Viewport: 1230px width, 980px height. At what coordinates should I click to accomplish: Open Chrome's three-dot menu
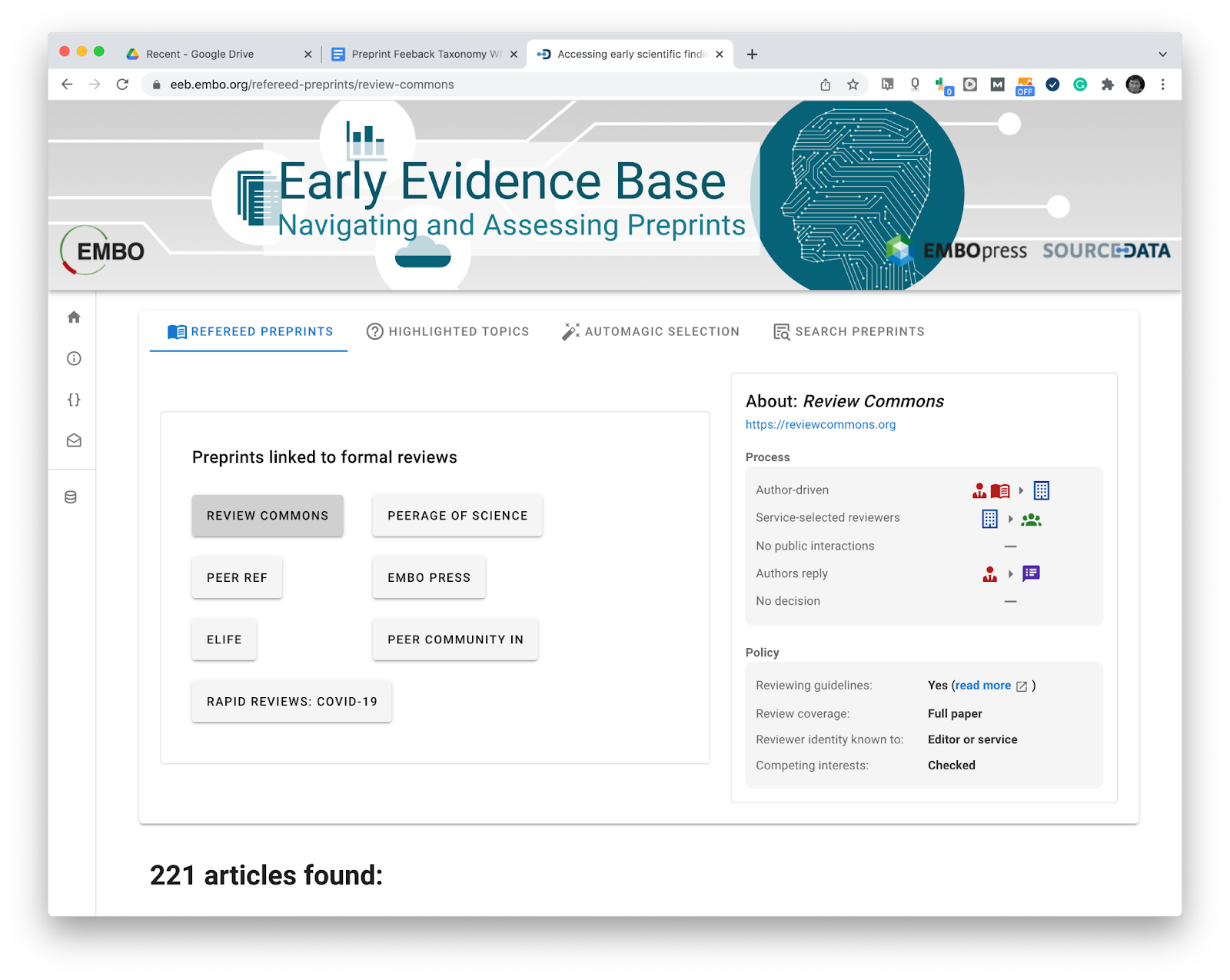tap(1162, 85)
